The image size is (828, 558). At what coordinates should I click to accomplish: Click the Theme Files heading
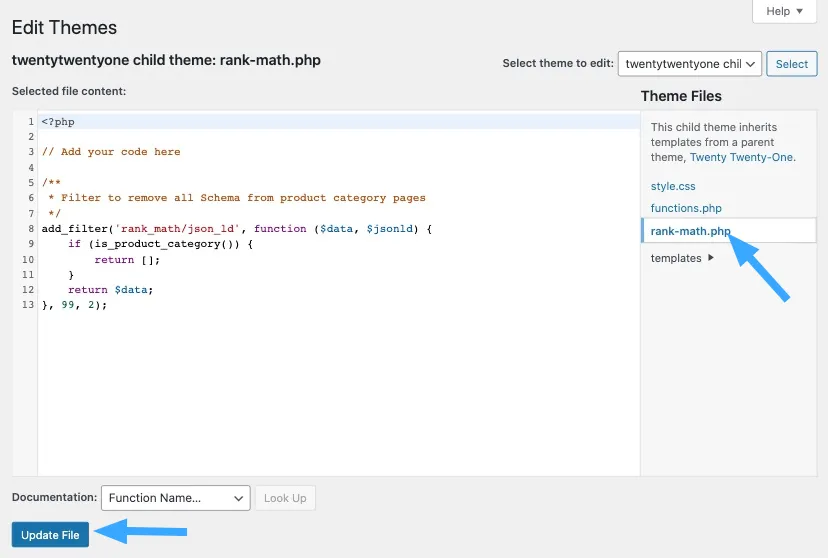tap(681, 96)
